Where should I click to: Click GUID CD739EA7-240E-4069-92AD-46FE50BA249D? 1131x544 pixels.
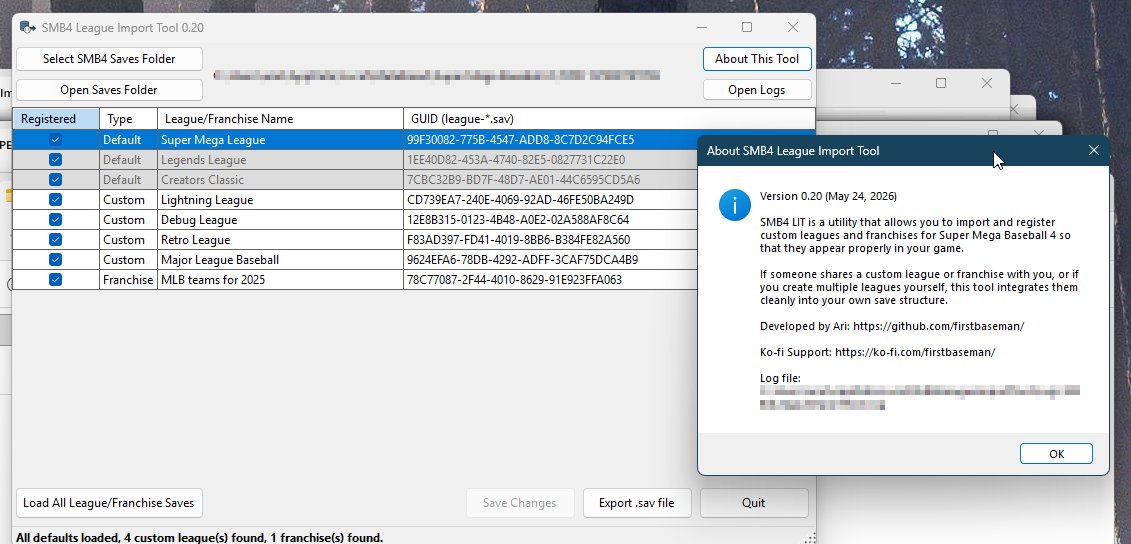point(520,200)
